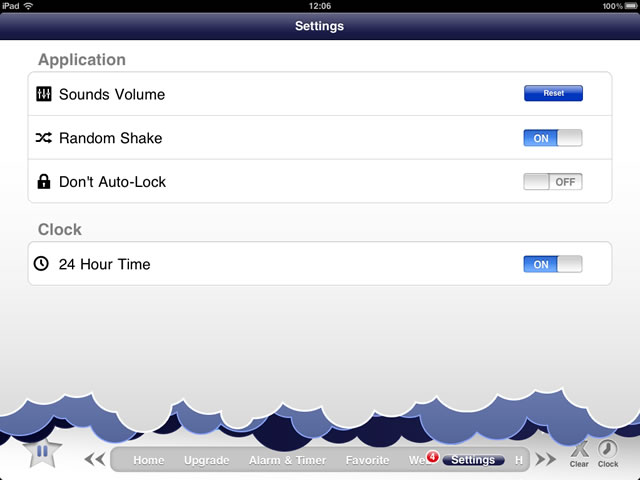Enable the Don't Auto-Lock switch

coord(553,182)
